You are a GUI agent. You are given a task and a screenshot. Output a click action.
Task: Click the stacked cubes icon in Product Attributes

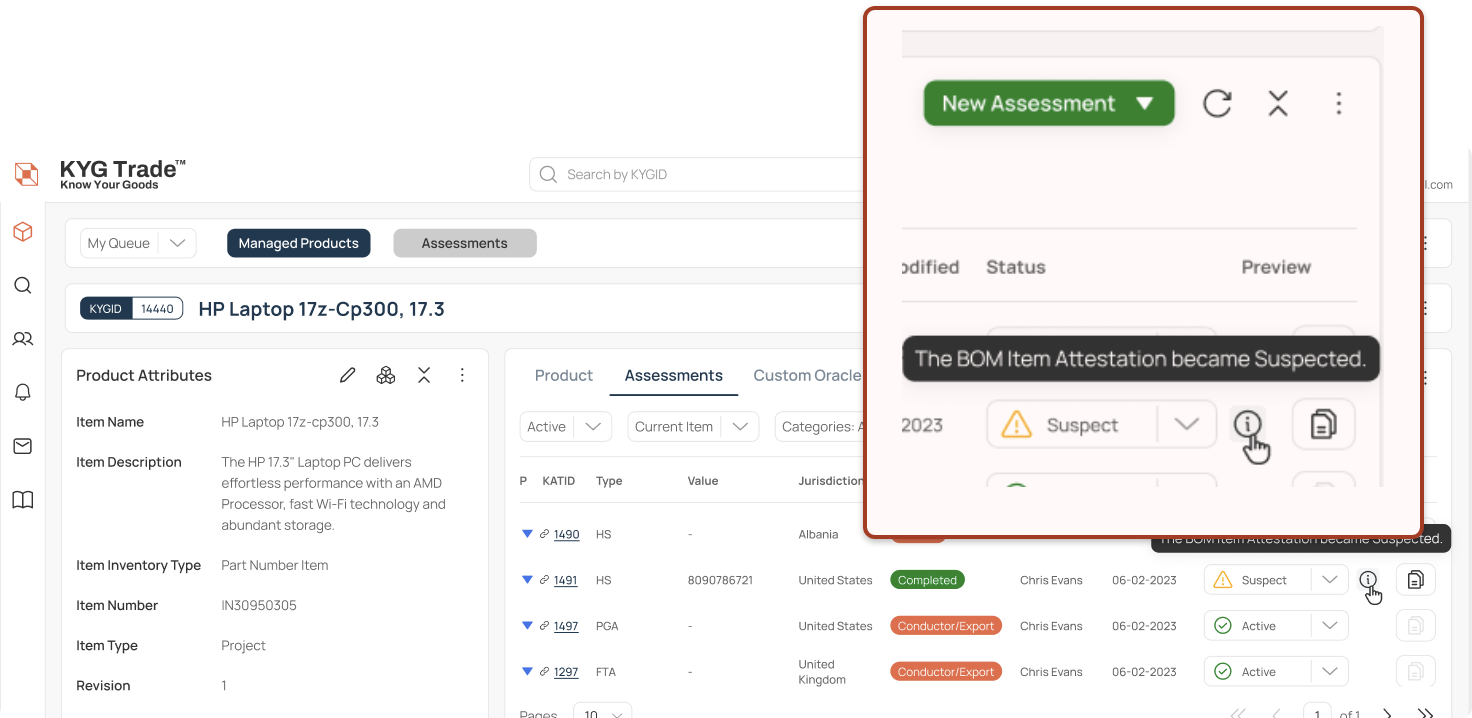[x=385, y=375]
